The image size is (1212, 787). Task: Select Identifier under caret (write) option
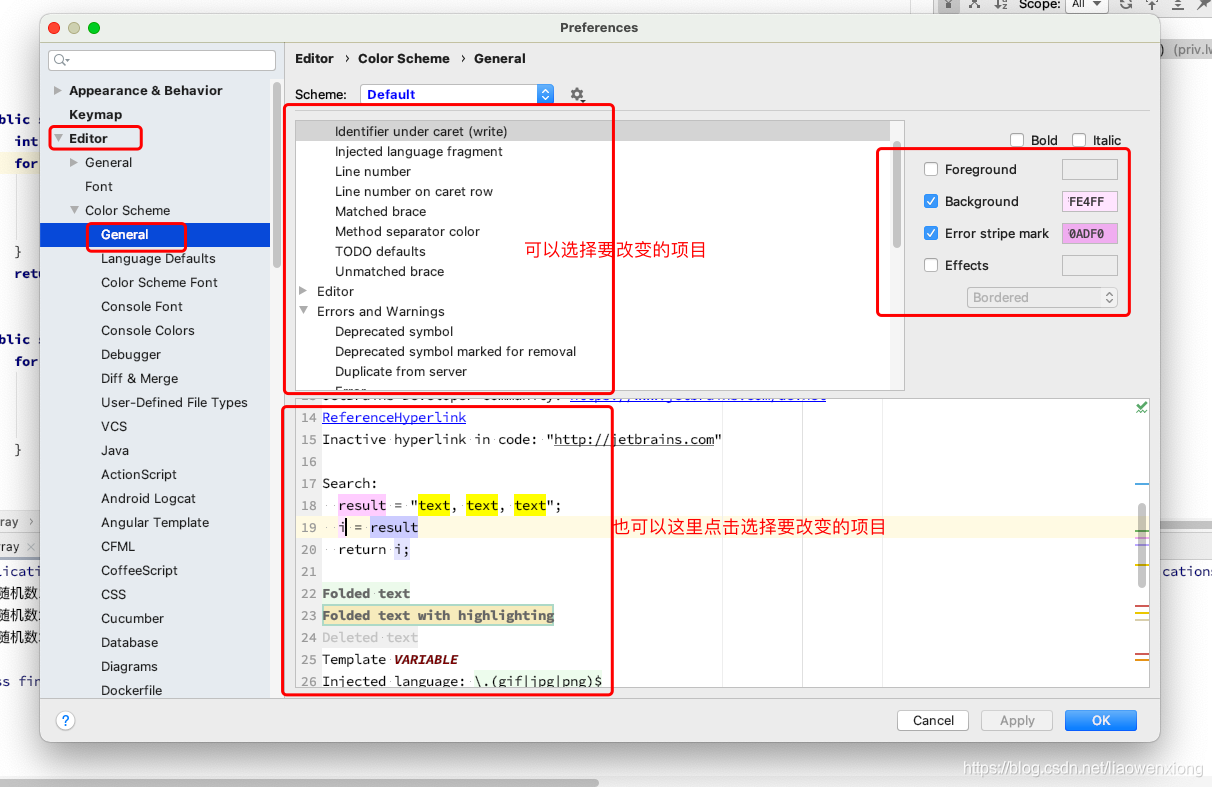(x=421, y=131)
